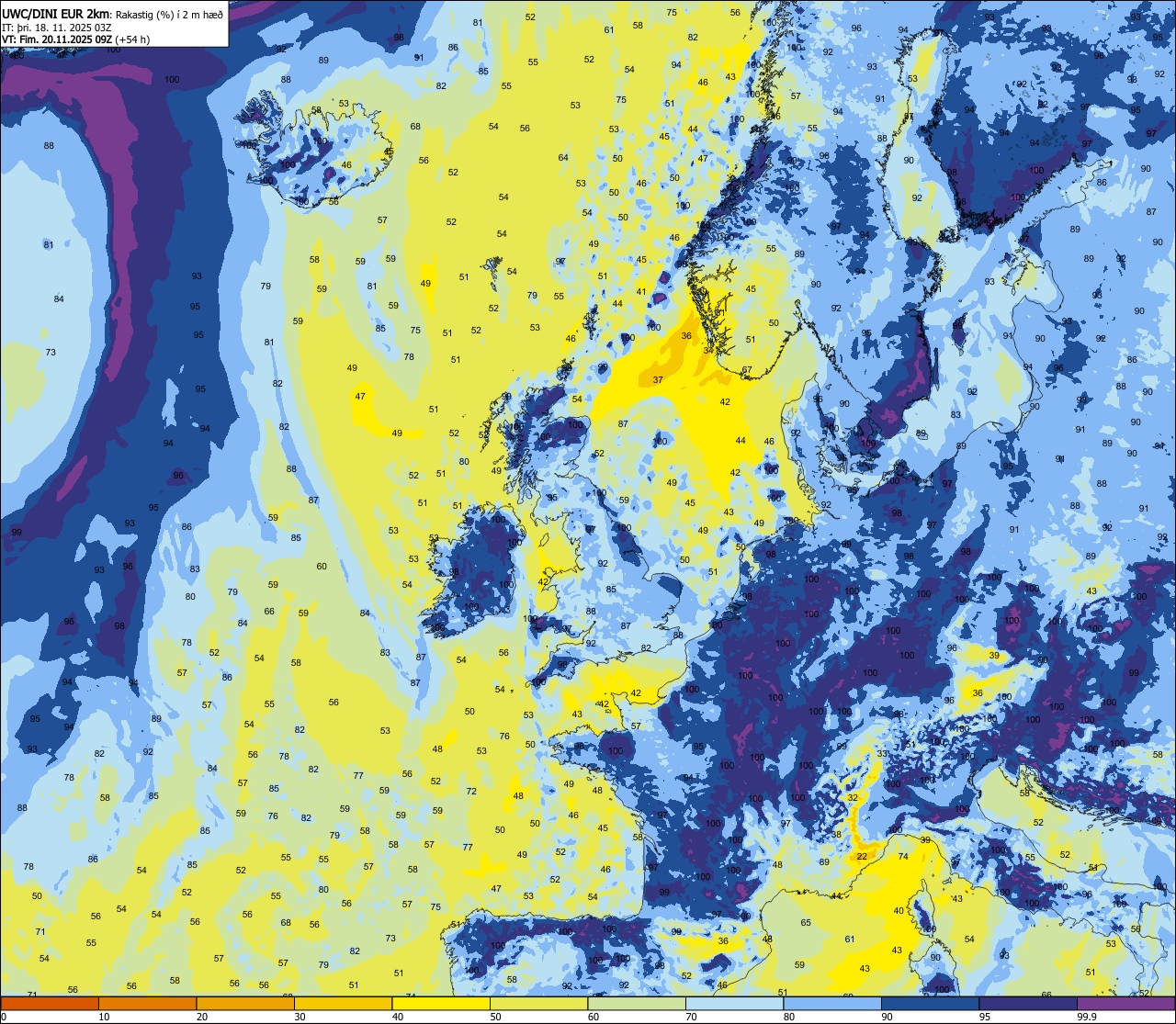1176x1024 pixels.
Task: Click the 30–40 amber legend swatch
Action: coord(343,1003)
